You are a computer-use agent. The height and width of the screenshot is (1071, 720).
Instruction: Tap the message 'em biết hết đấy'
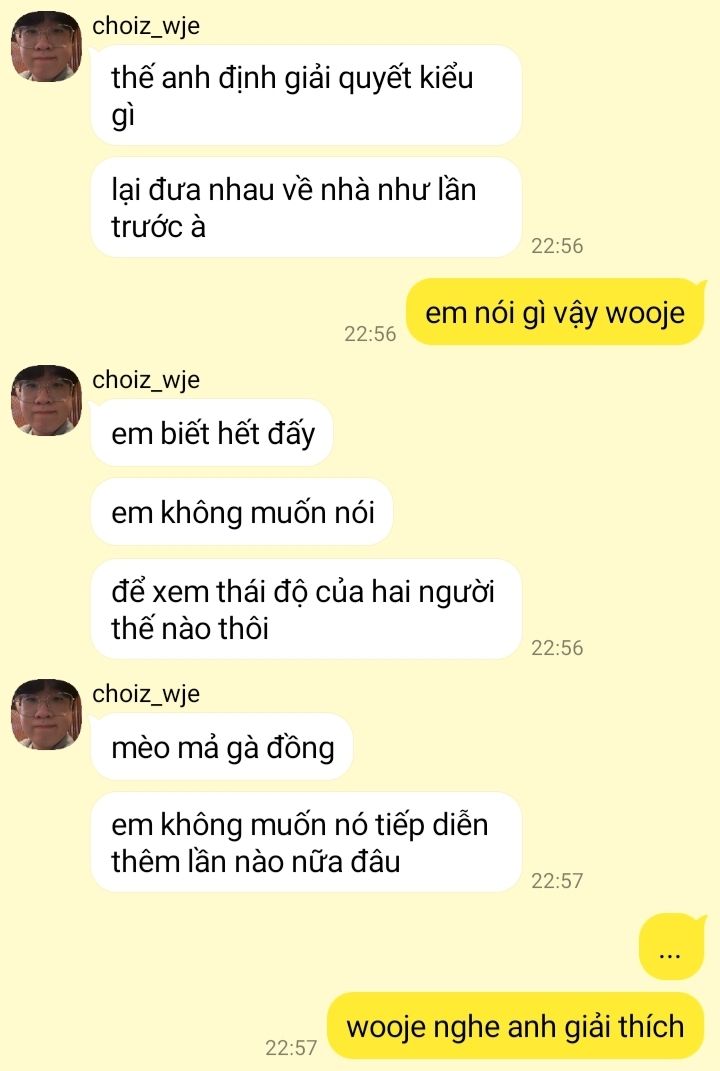point(212,434)
